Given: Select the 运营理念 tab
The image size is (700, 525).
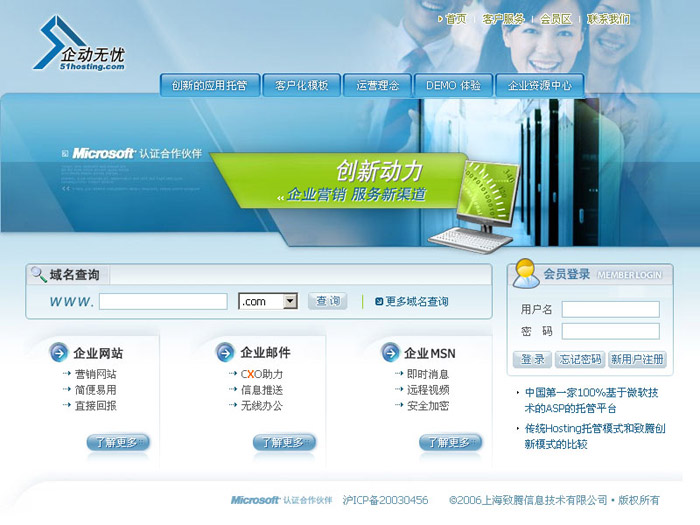Looking at the screenshot, I should pos(377,85).
